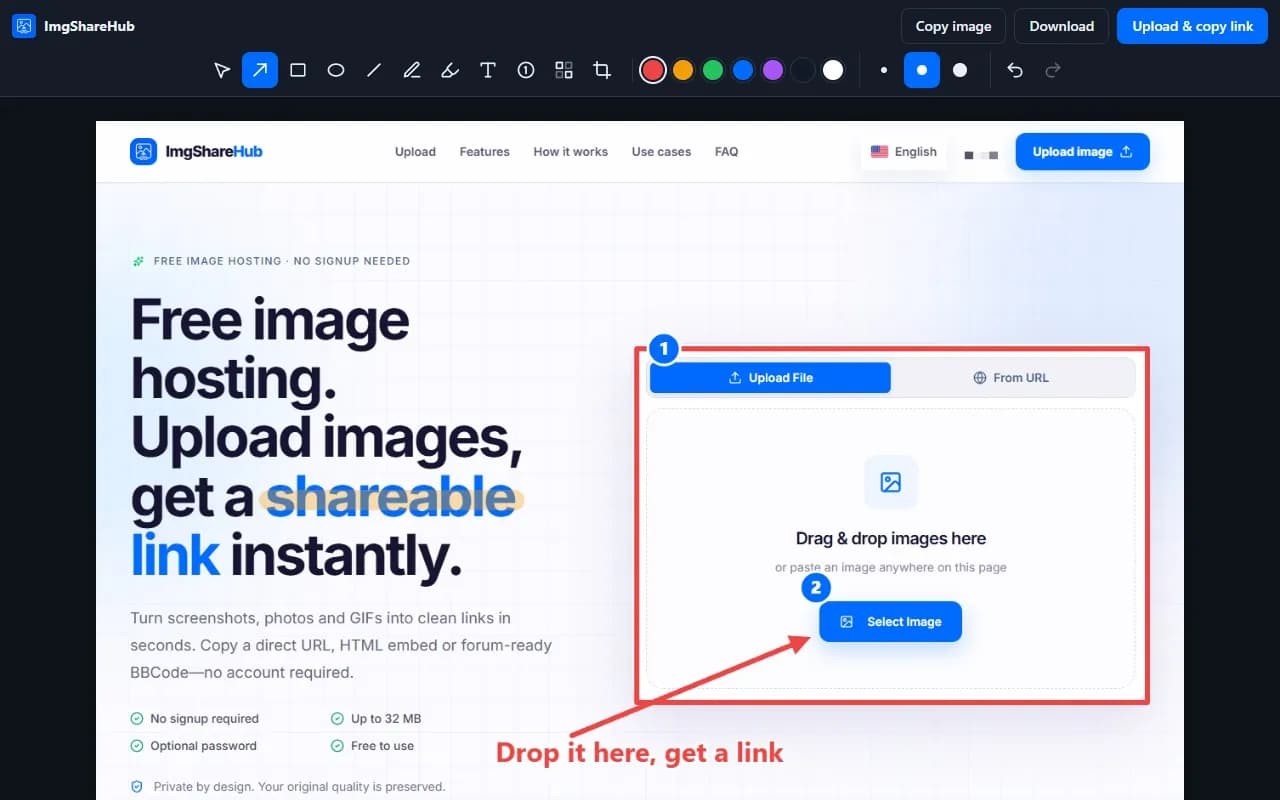
Task: Open How it works nav item
Action: click(571, 152)
